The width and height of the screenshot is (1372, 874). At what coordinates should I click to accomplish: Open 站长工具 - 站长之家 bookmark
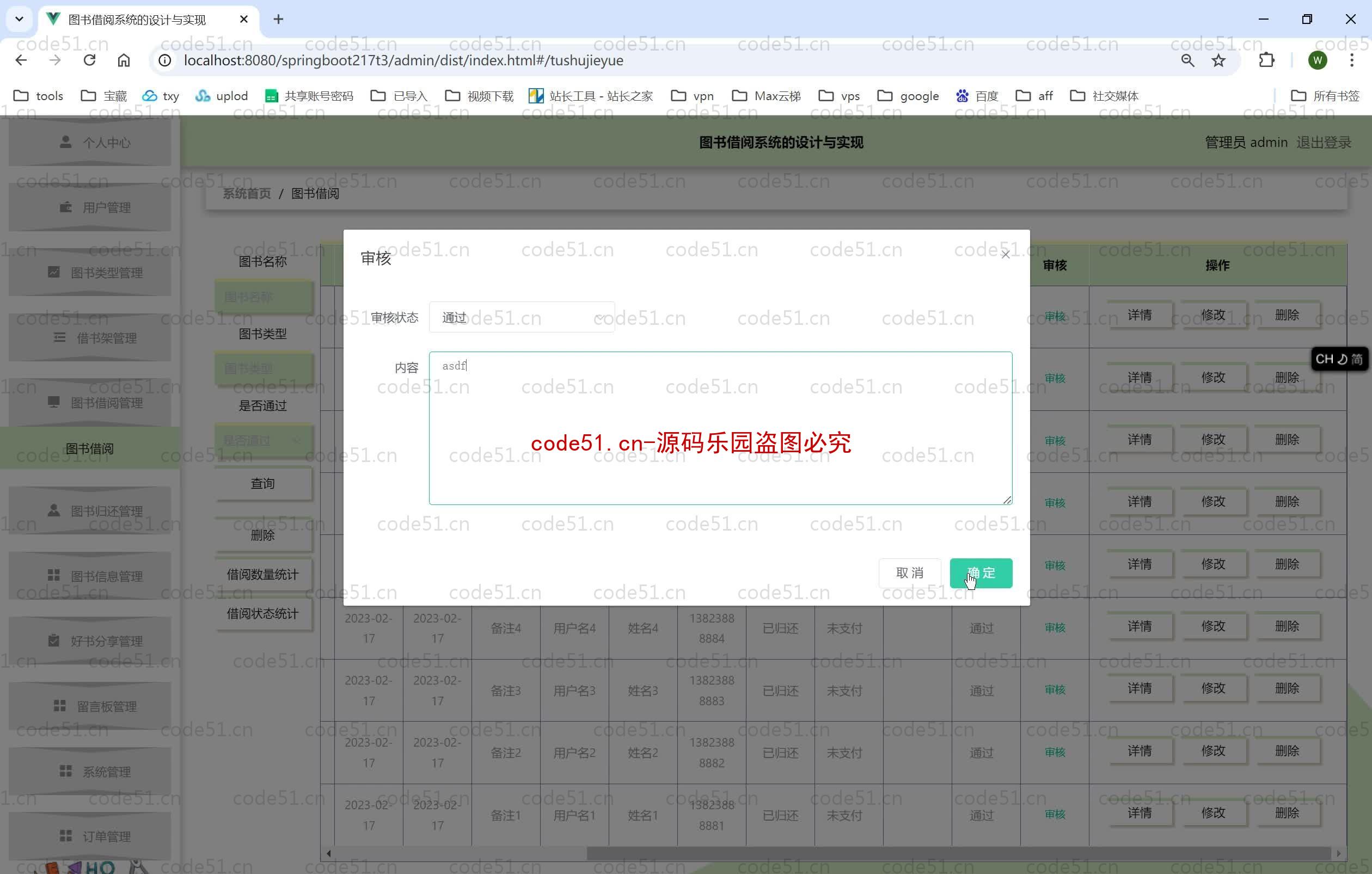[590, 96]
